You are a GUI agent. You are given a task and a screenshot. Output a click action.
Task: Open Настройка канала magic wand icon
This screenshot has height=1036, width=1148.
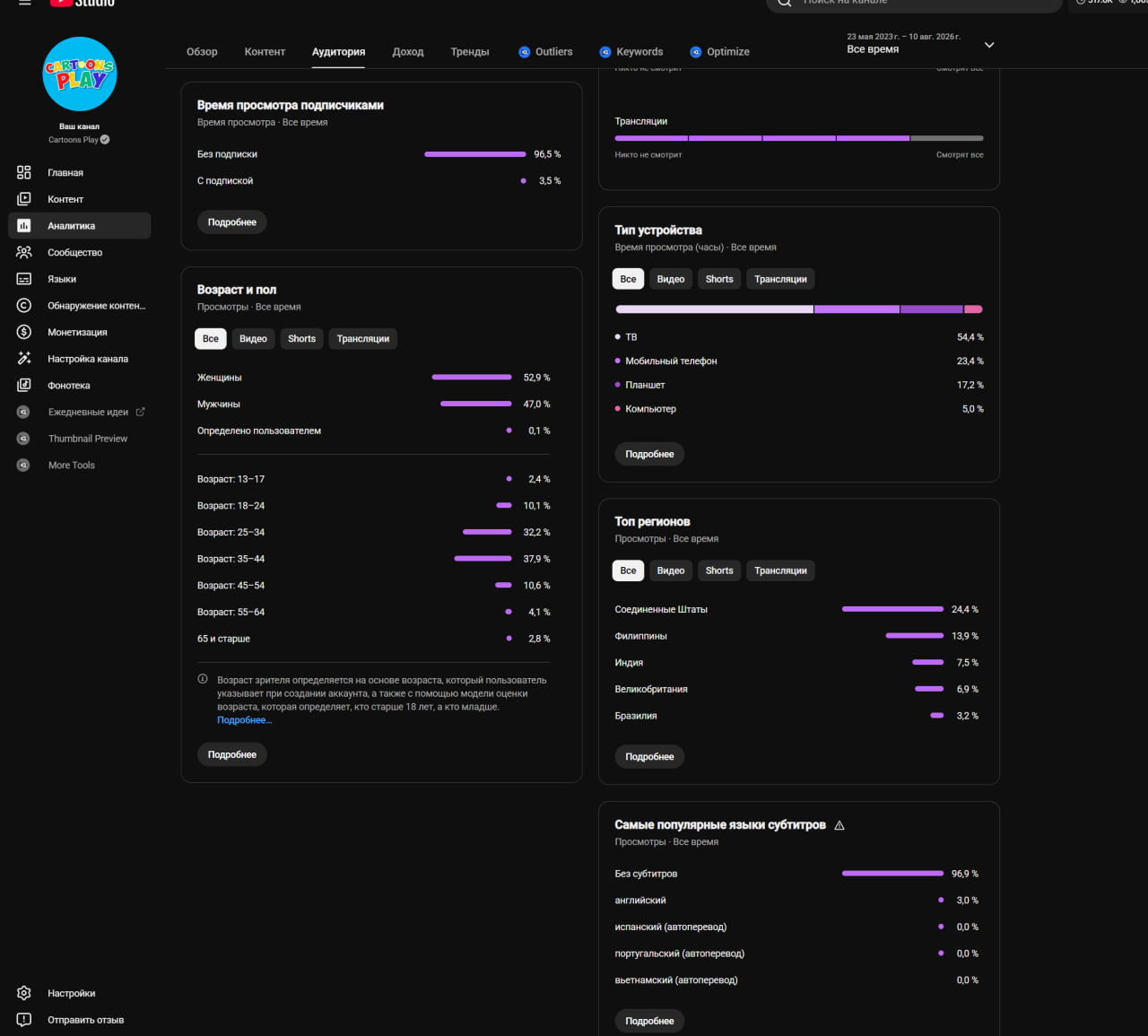pyautogui.click(x=24, y=359)
